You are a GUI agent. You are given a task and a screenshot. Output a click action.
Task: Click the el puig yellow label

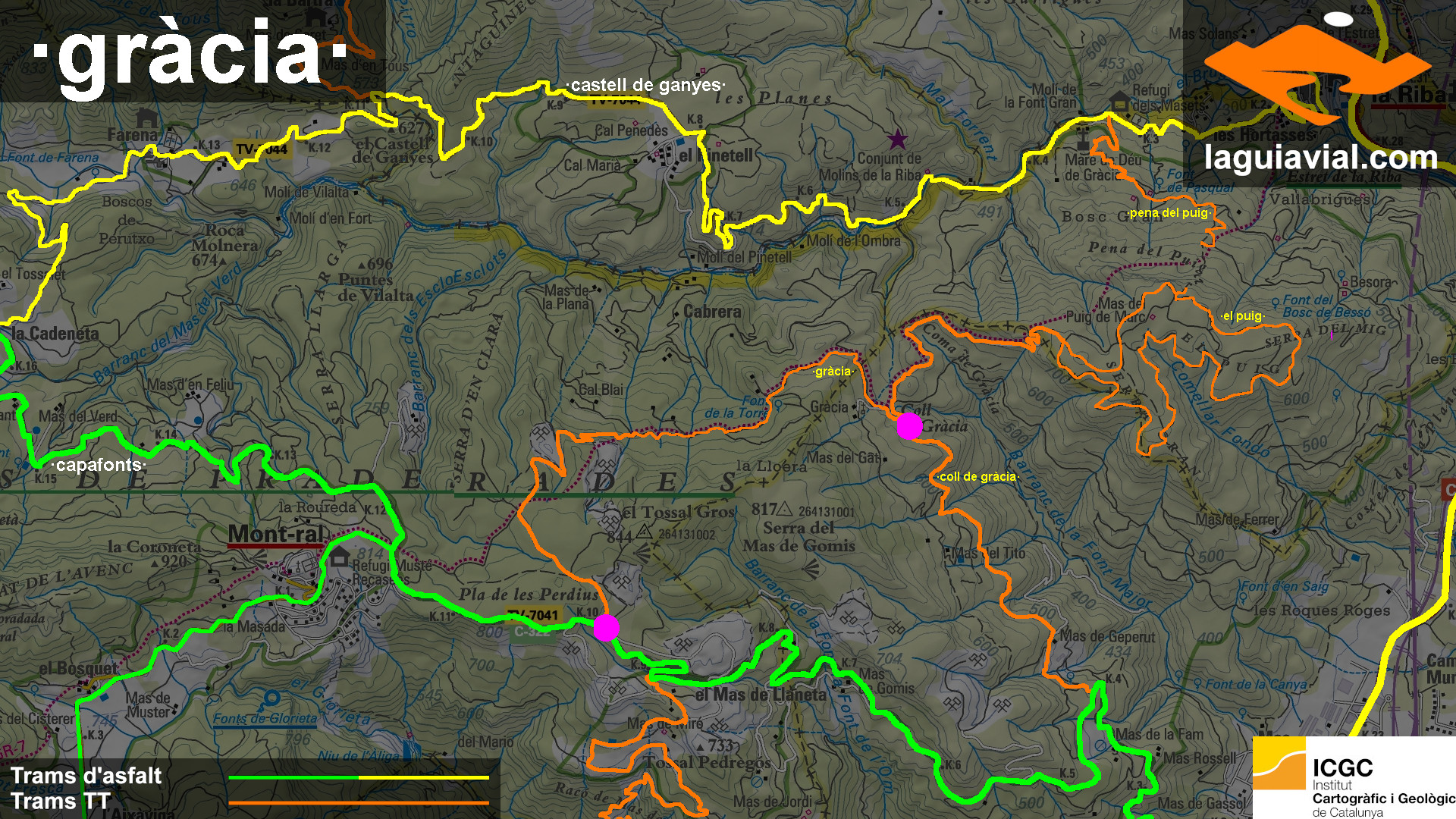[x=1242, y=316]
